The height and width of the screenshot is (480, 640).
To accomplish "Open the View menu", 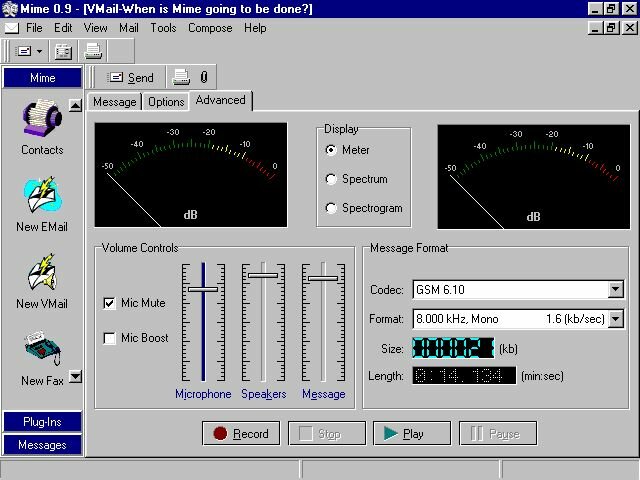I will (95, 28).
